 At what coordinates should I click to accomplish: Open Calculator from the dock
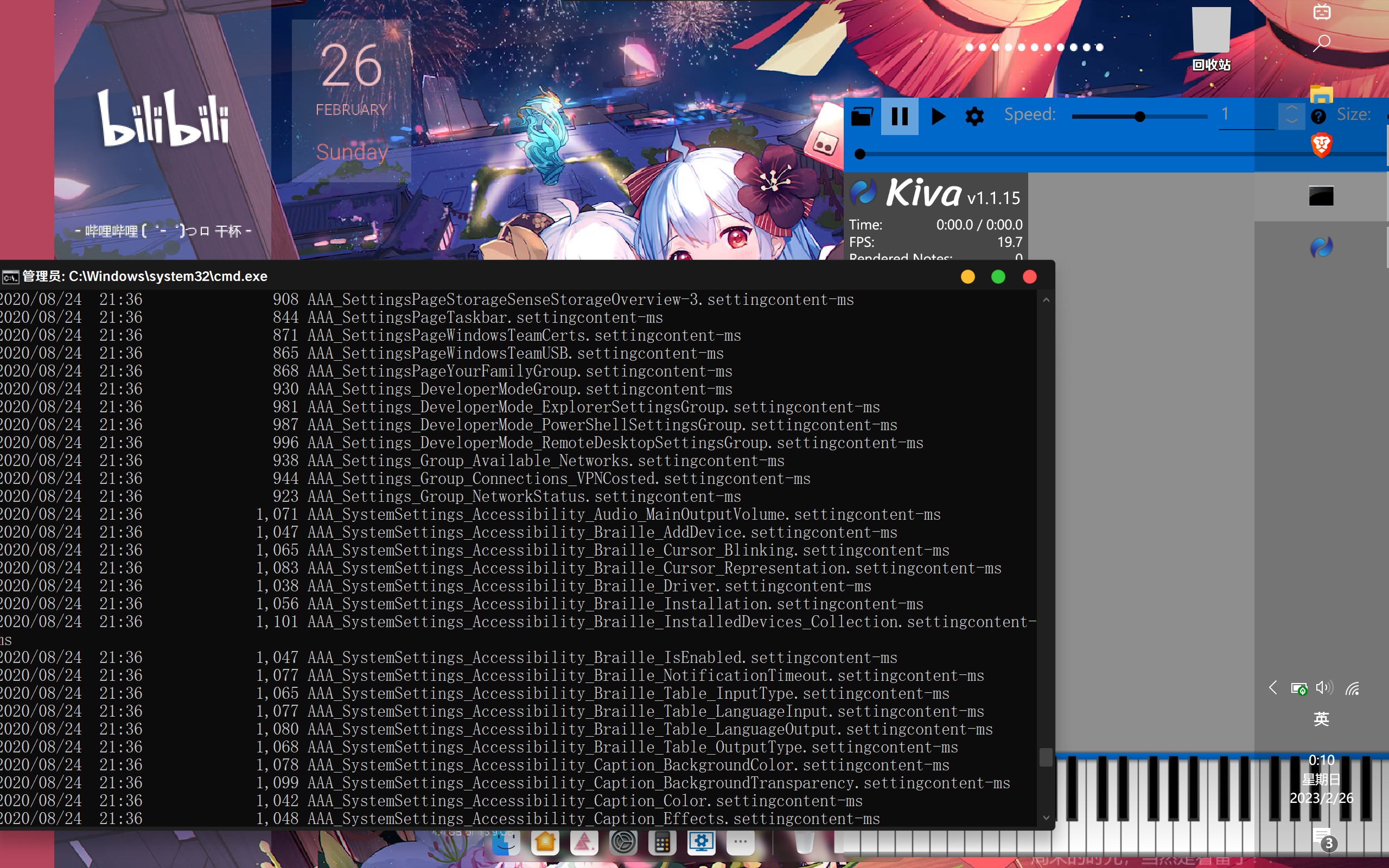662,842
